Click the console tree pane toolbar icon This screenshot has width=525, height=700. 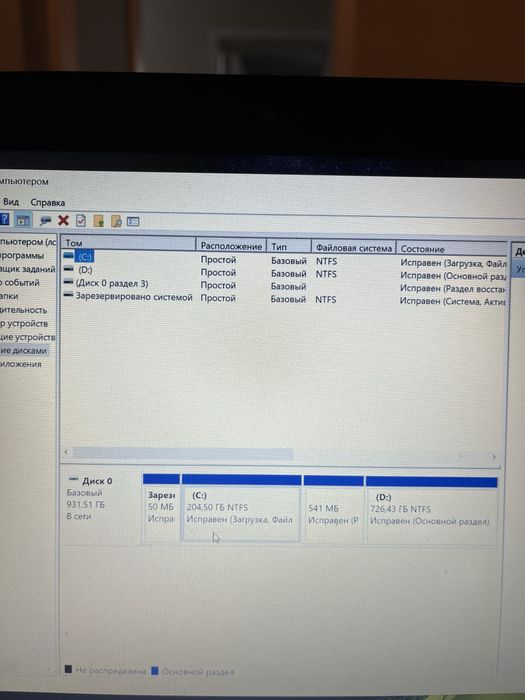[23, 220]
